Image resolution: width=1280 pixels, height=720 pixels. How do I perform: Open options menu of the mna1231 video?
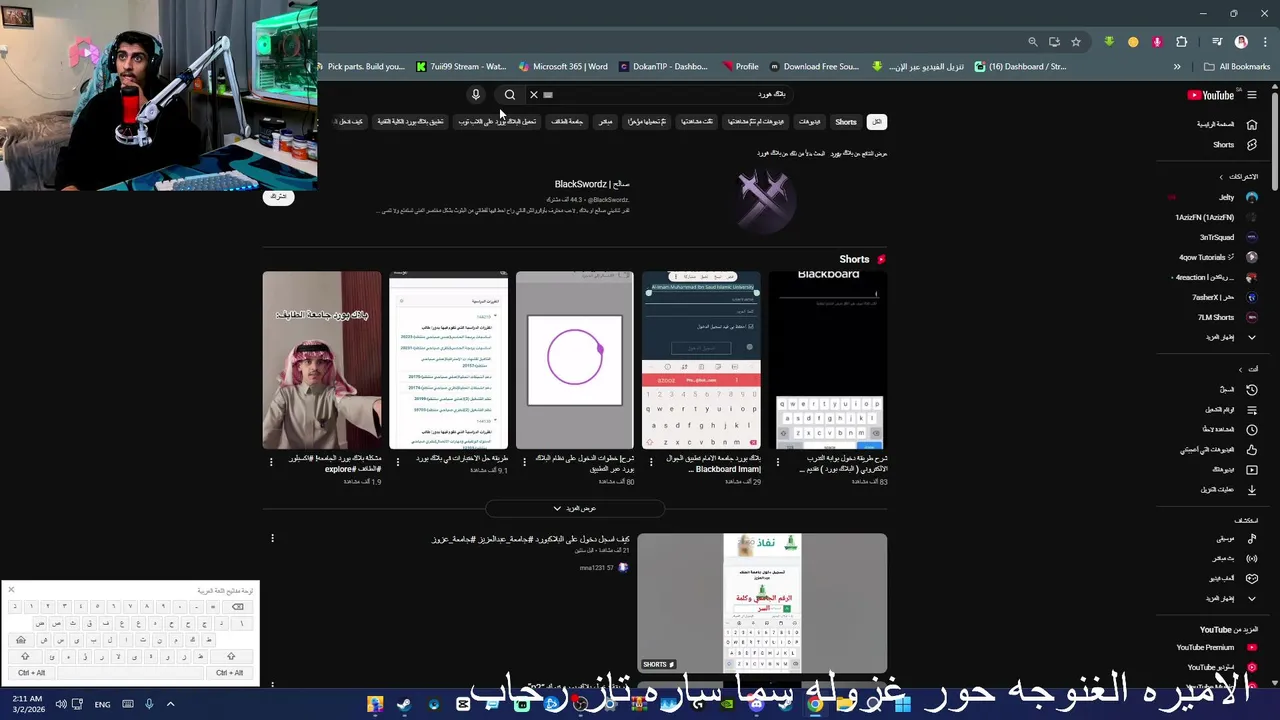272,539
